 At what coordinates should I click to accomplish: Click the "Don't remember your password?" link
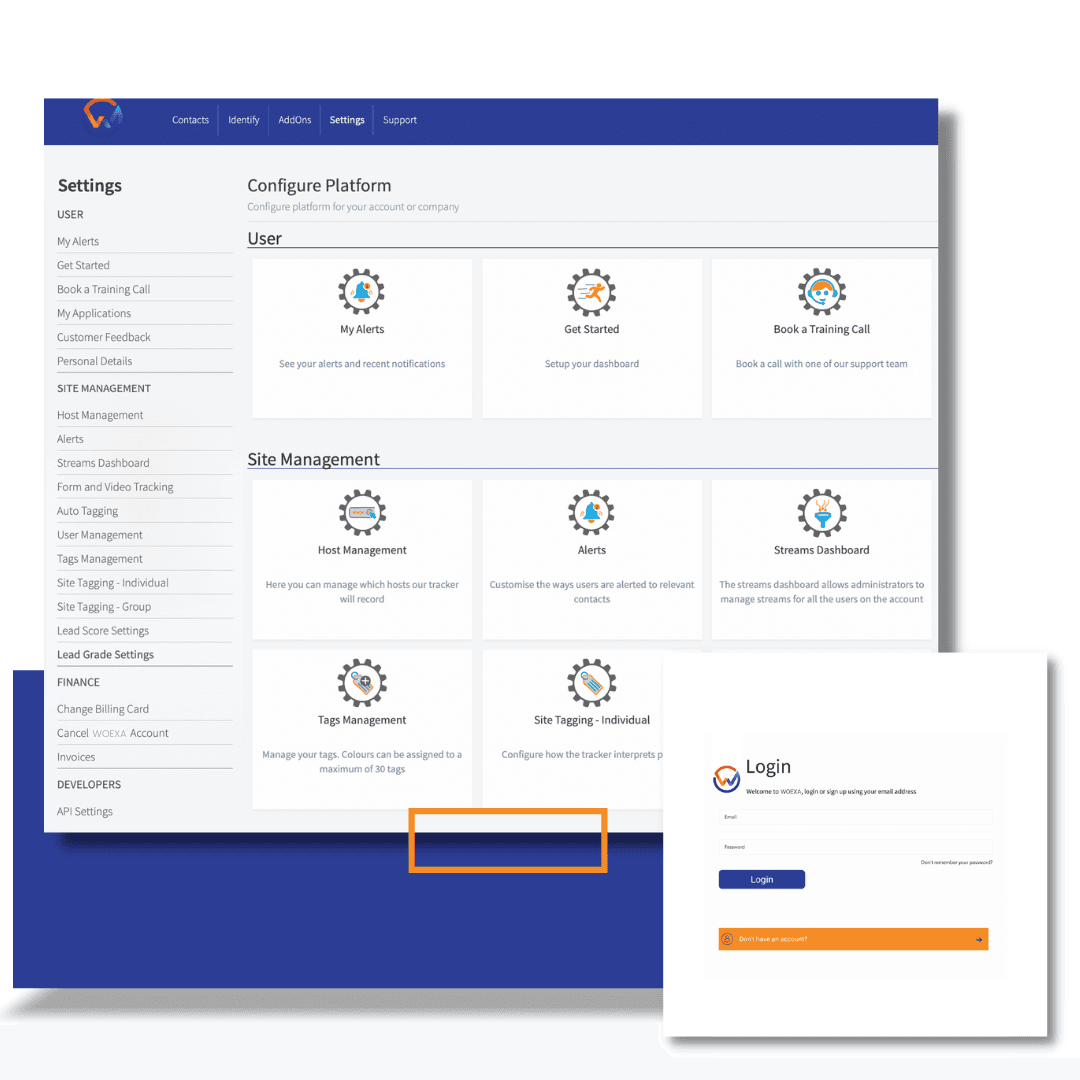click(956, 862)
